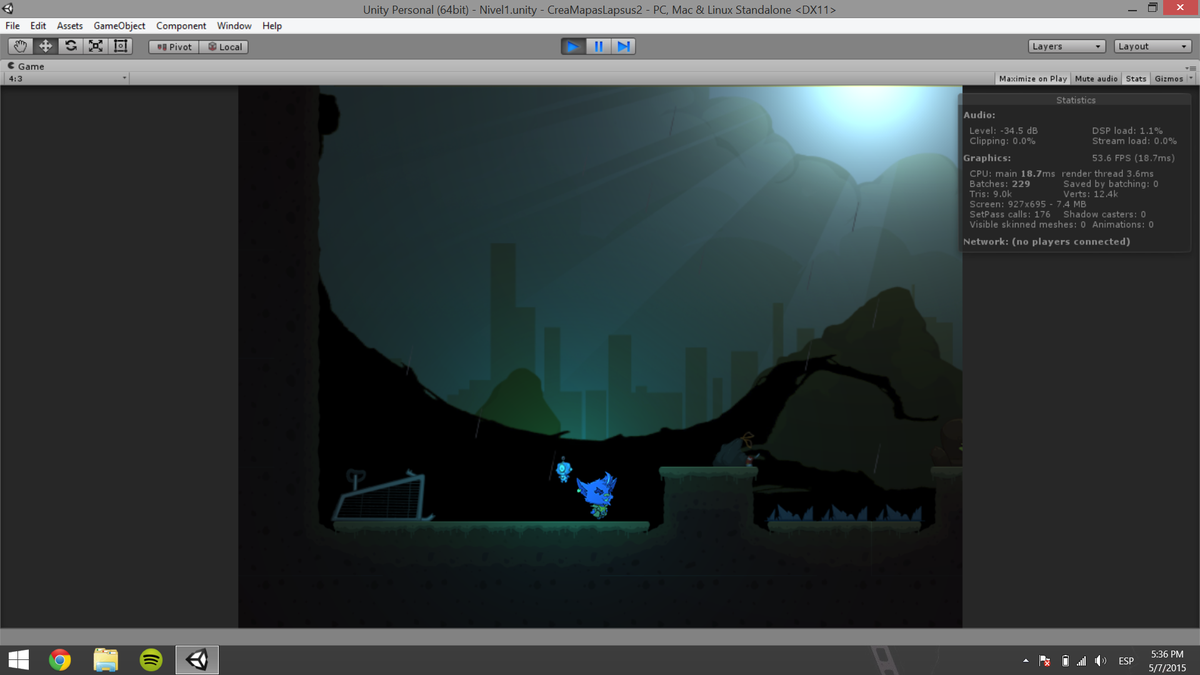Click the SetPass calls: 176 entry
Image resolution: width=1200 pixels, height=675 pixels.
[x=1010, y=214]
